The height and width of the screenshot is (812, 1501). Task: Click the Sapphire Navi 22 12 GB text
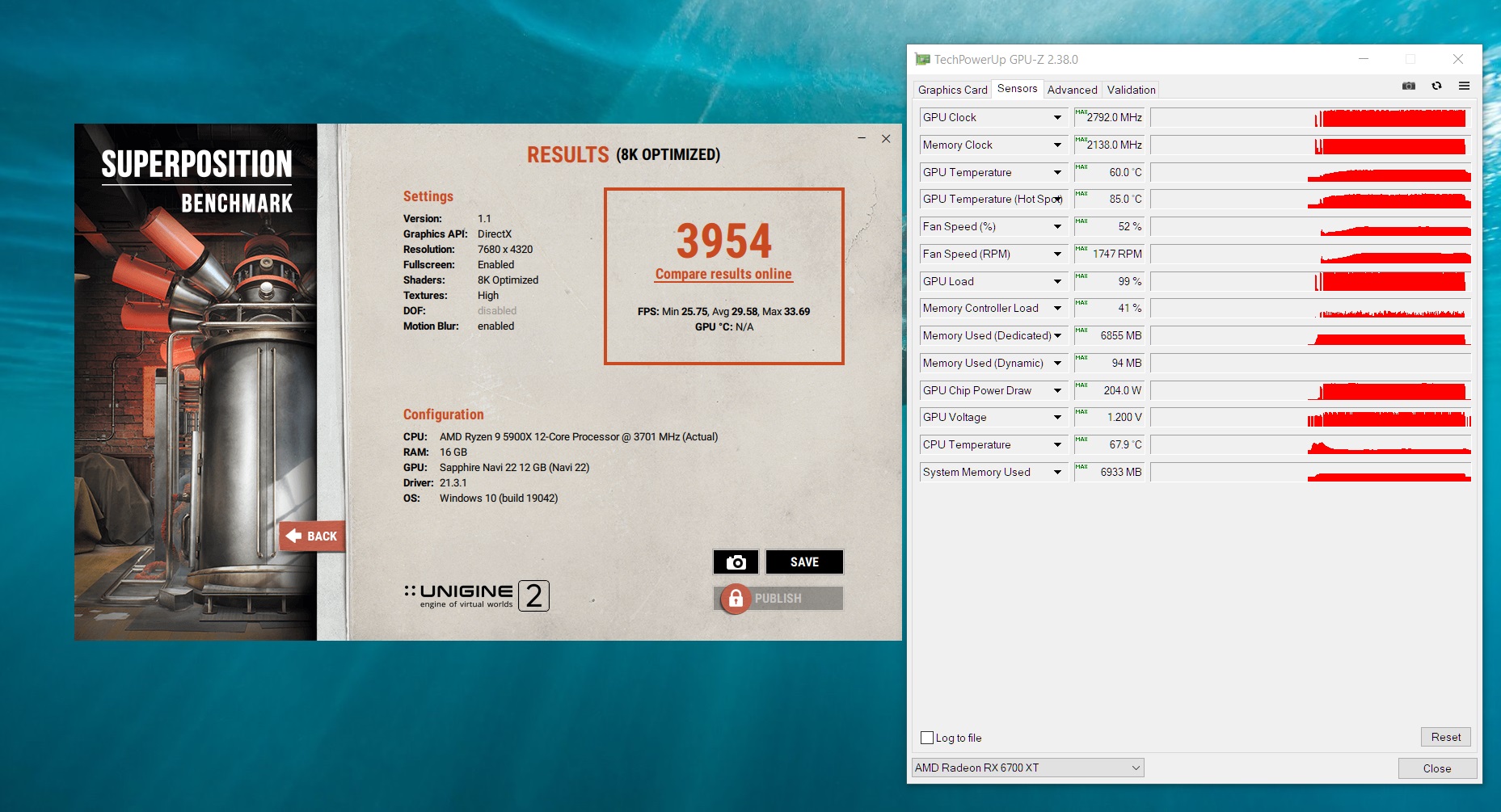514,467
